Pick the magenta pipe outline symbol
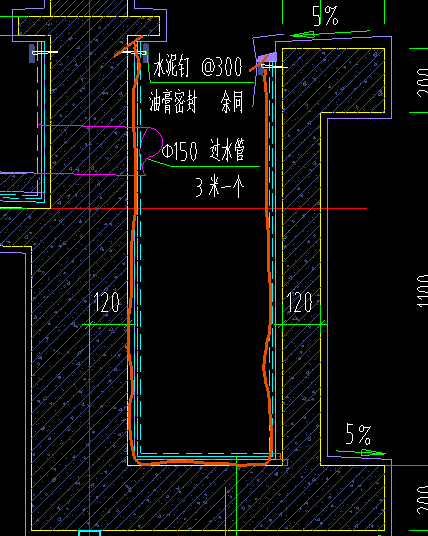This screenshot has width=428, height=536. [x=151, y=150]
